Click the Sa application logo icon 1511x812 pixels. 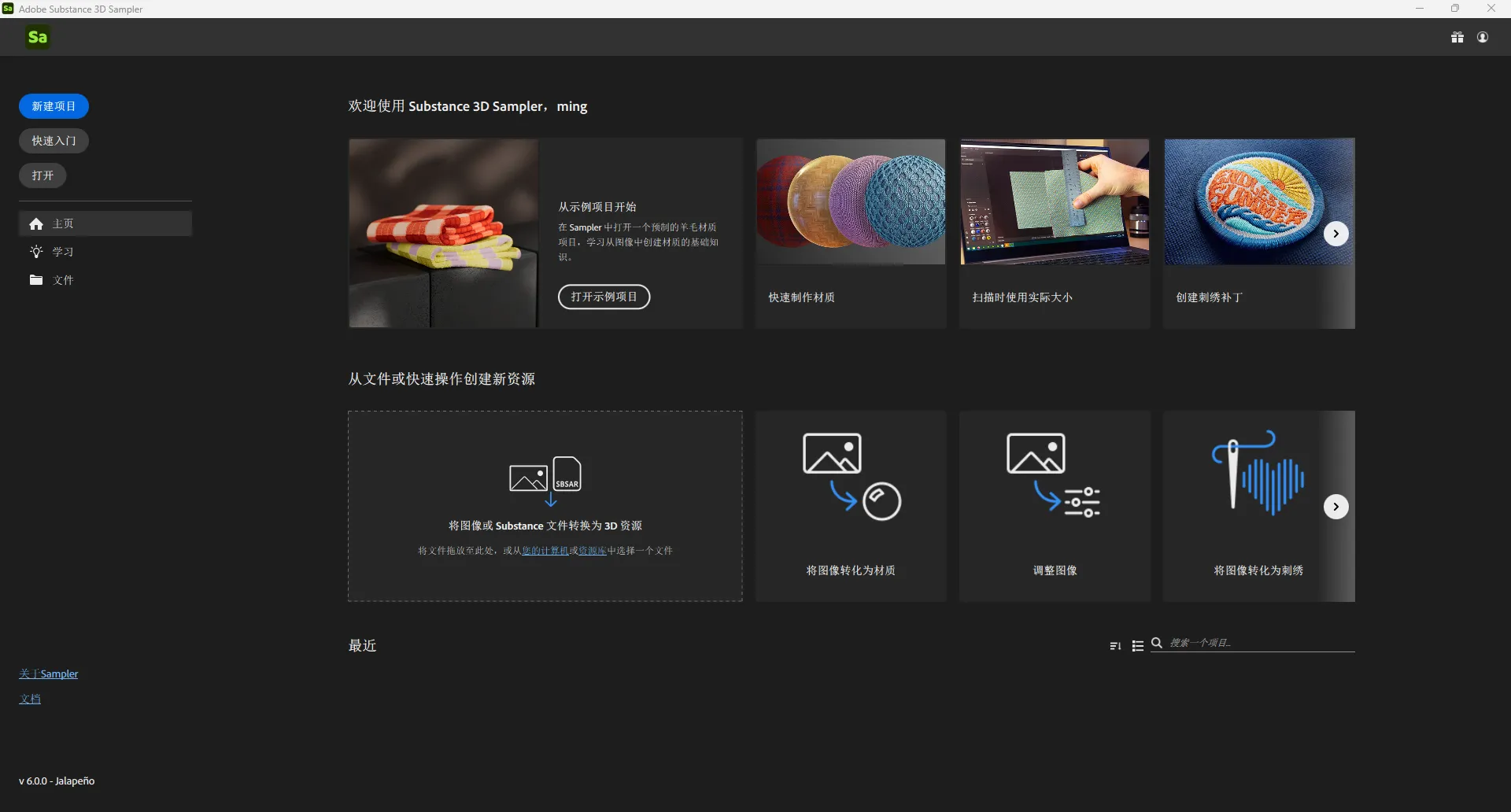37,37
